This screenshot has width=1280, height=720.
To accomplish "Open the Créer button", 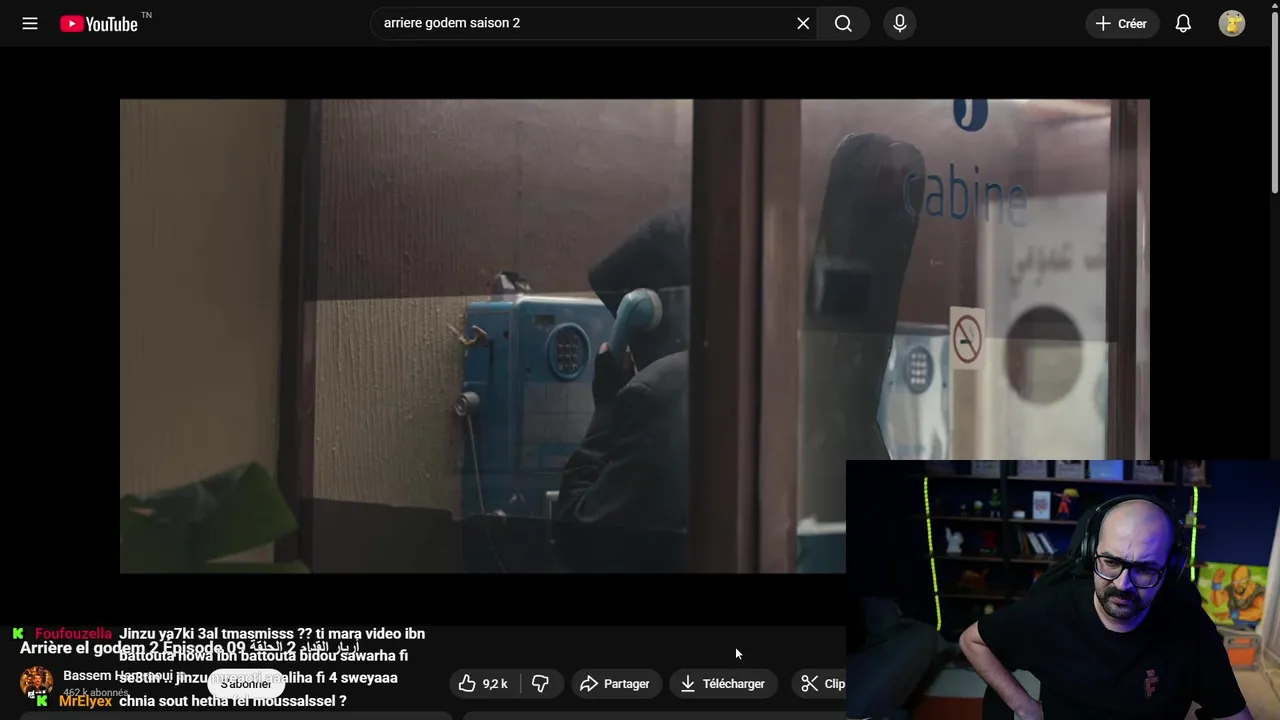I will coord(1122,23).
